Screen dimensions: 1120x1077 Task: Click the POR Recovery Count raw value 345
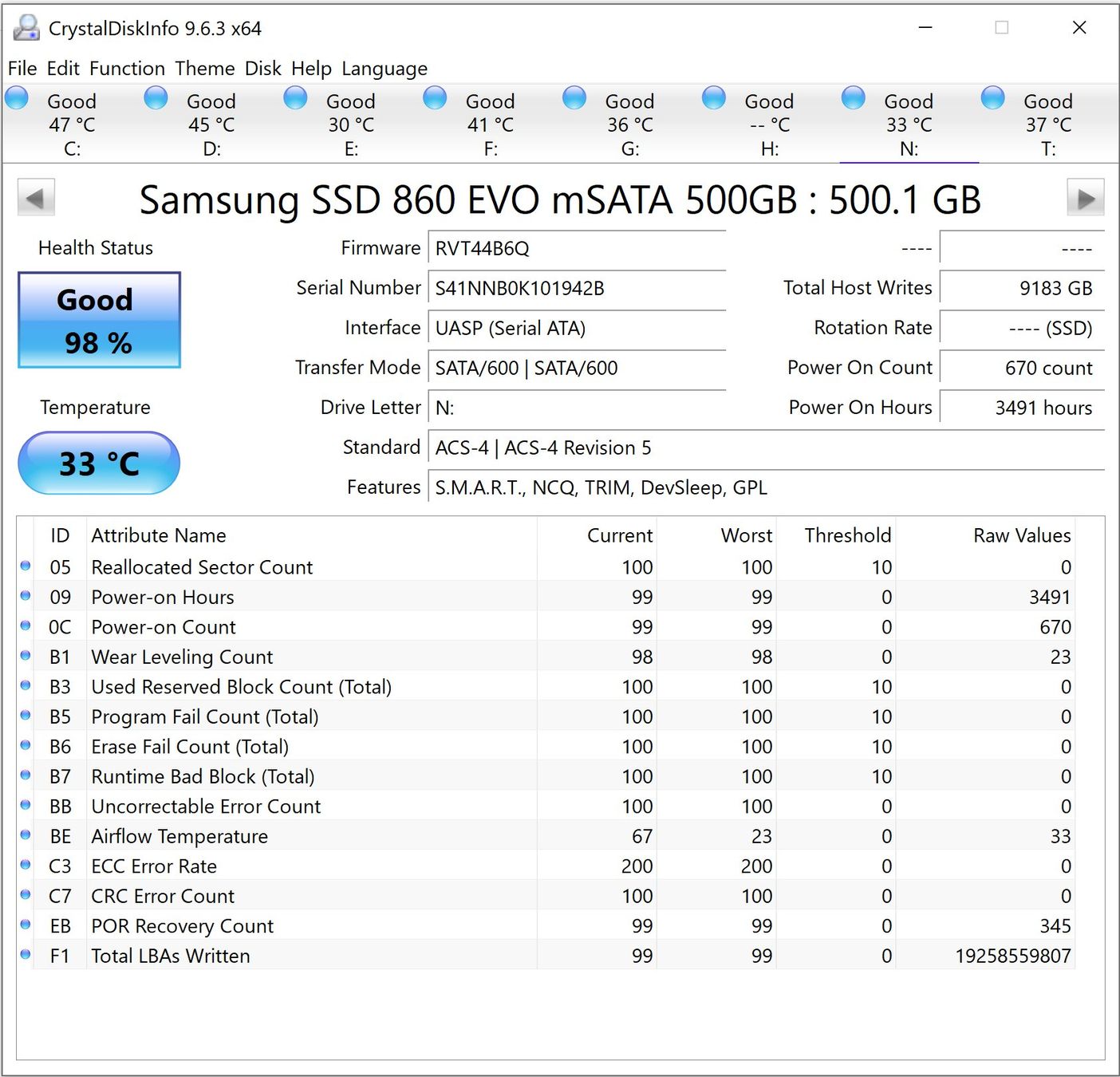click(x=1055, y=926)
